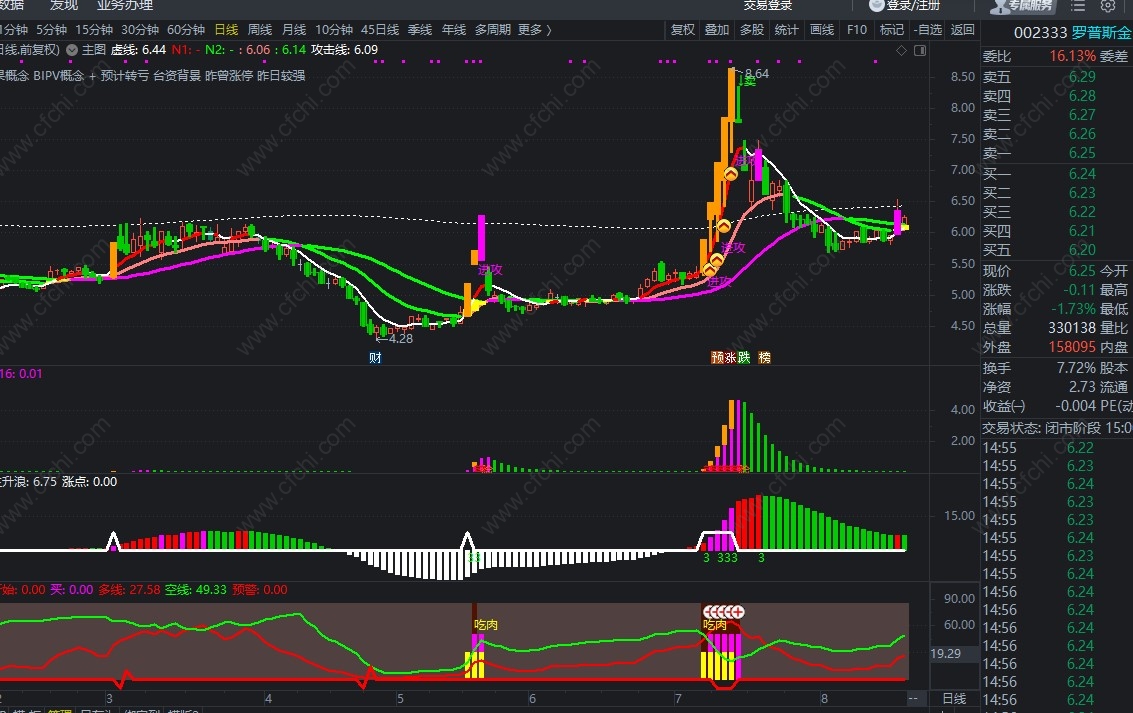
Task: Click the 昨日较强 tag
Action: 281,75
